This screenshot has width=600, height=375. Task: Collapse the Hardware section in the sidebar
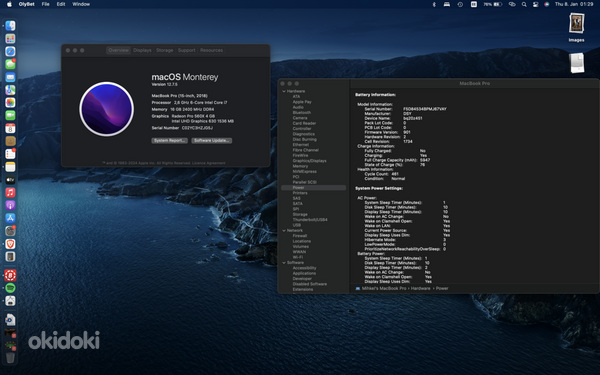pos(284,91)
